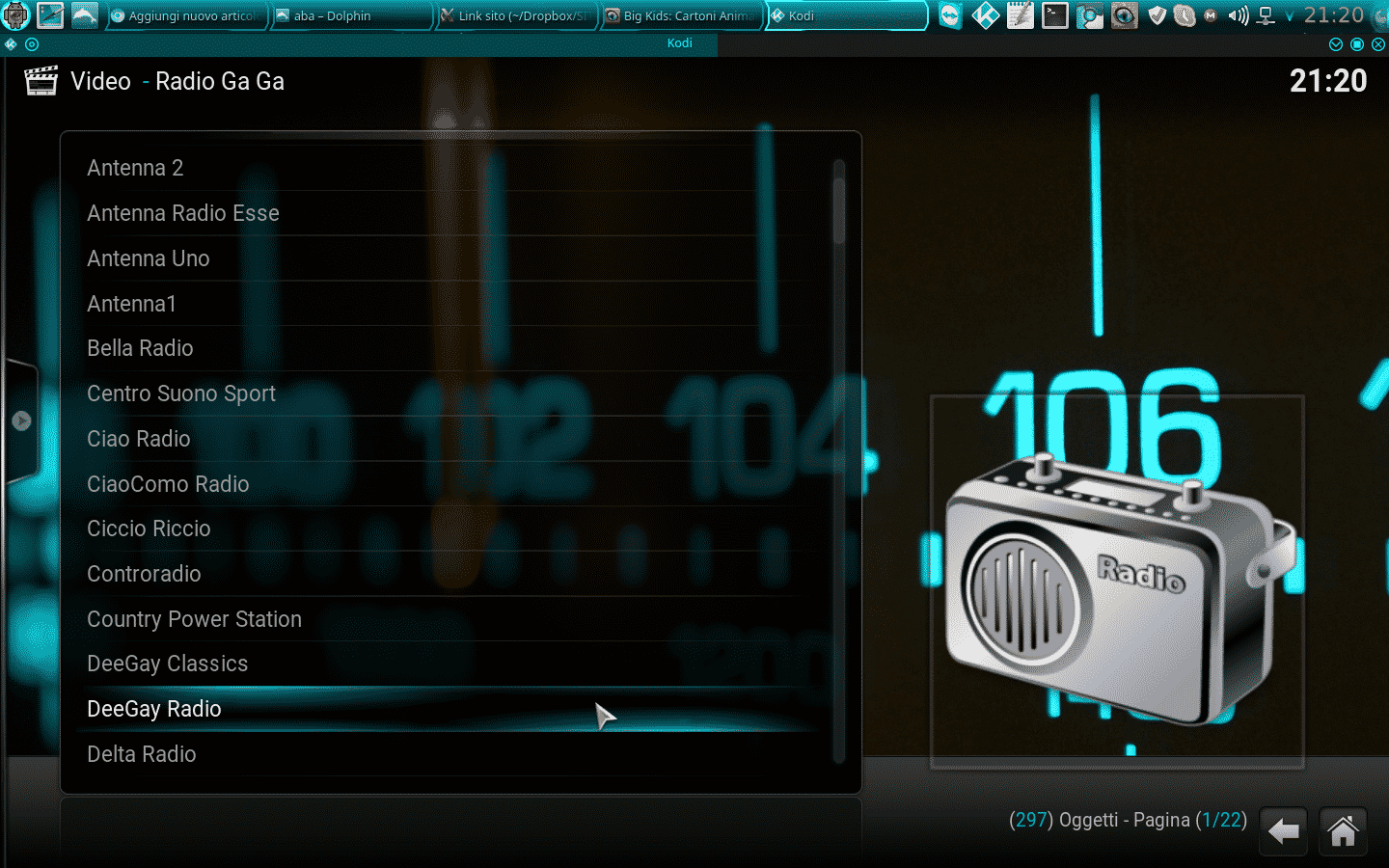The image size is (1389, 868).
Task: Click the list's vertical scrollbar
Action: pos(839,461)
